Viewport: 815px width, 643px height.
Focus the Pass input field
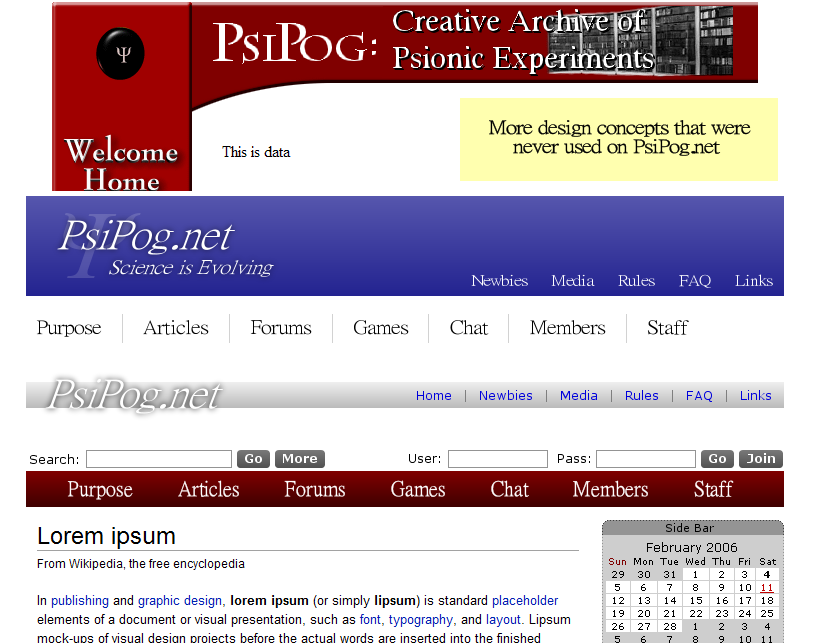[x=646, y=459]
